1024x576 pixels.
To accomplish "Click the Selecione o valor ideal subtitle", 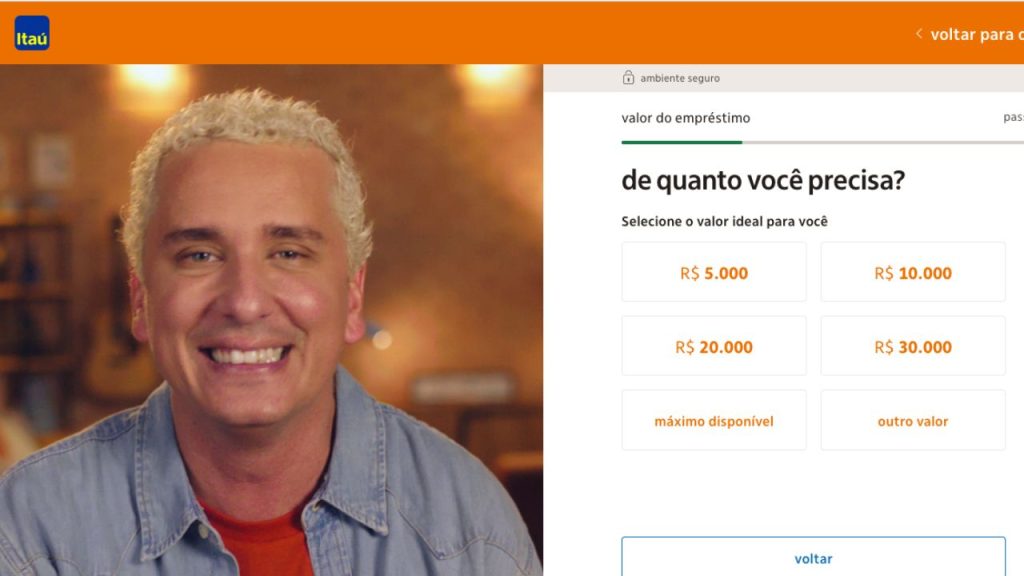I will (x=724, y=221).
